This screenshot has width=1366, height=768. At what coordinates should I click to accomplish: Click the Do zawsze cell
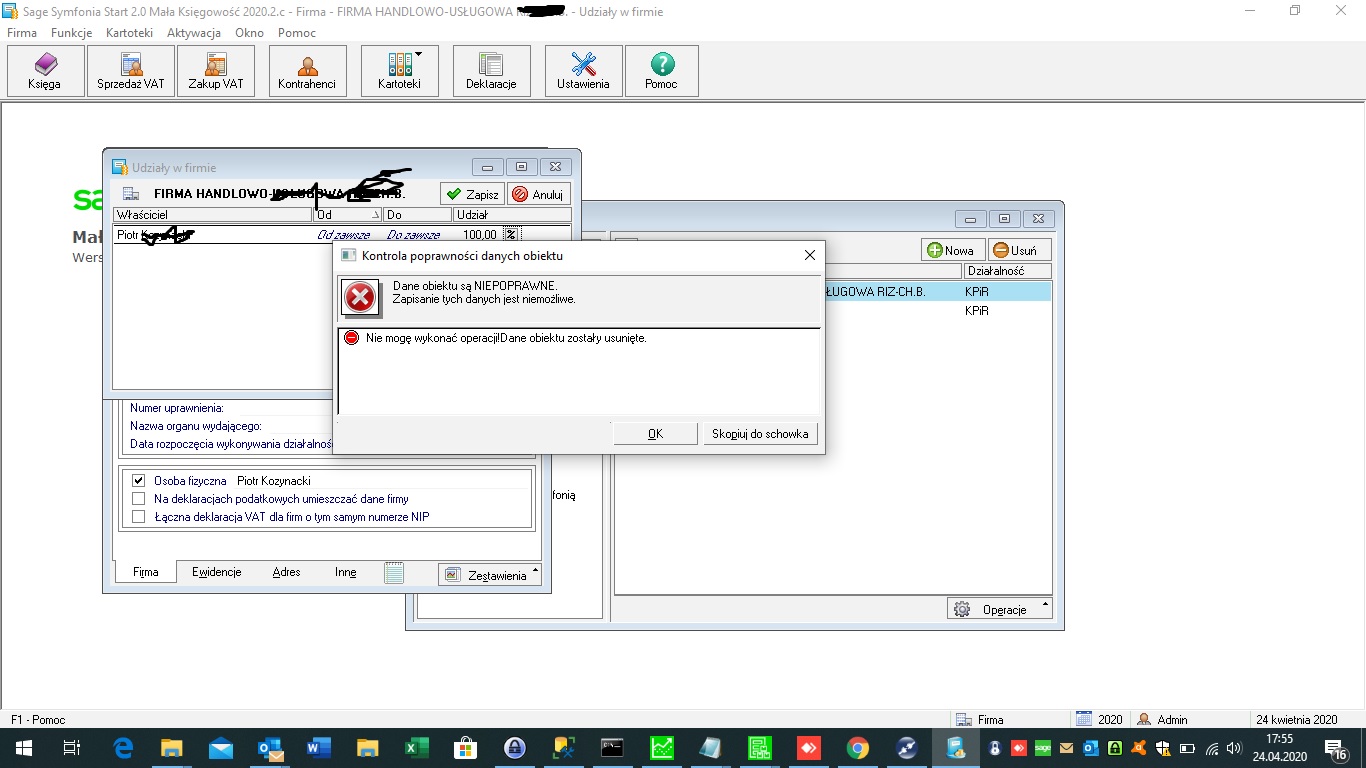pyautogui.click(x=413, y=235)
